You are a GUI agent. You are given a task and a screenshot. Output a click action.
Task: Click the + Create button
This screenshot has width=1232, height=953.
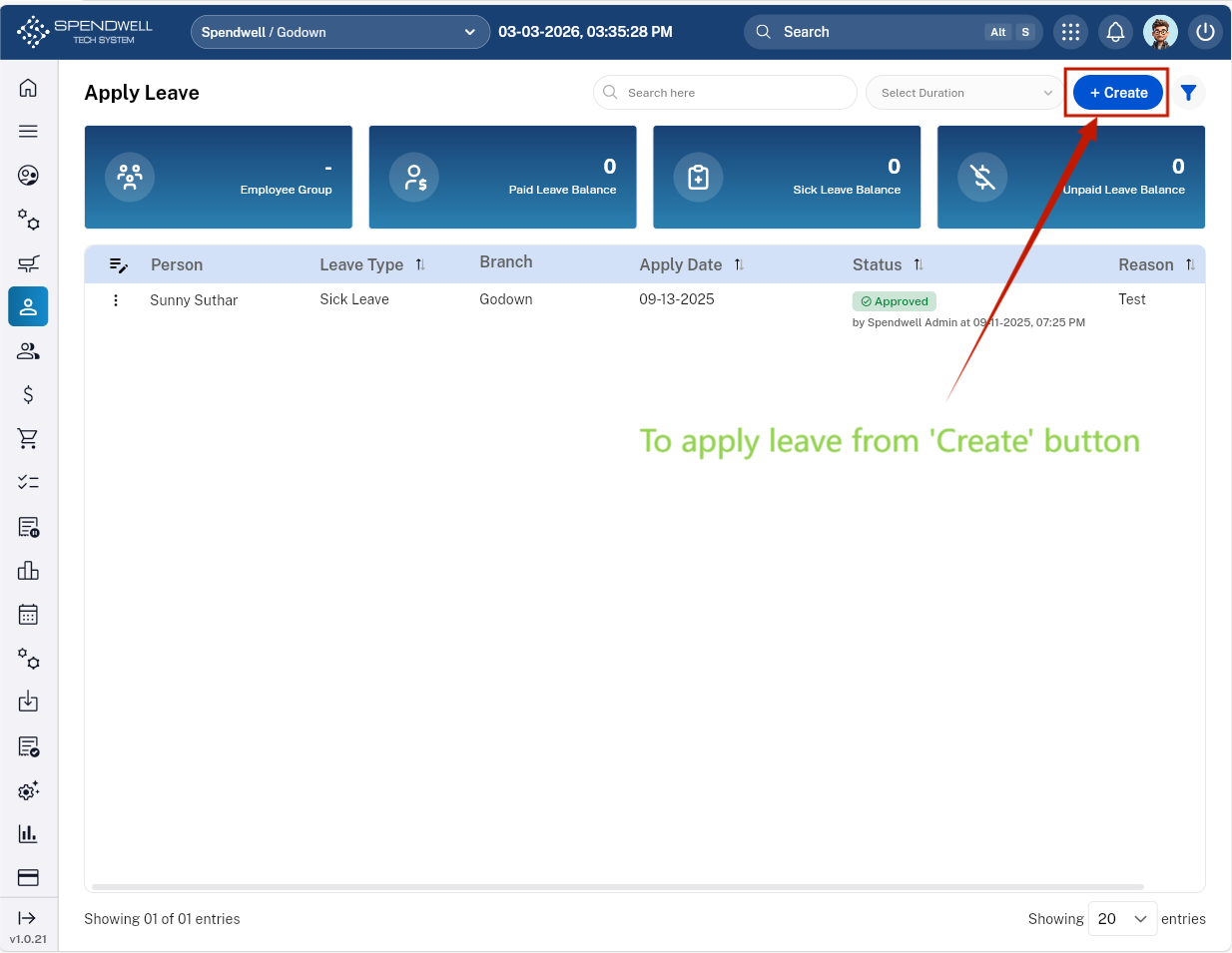1118,93
